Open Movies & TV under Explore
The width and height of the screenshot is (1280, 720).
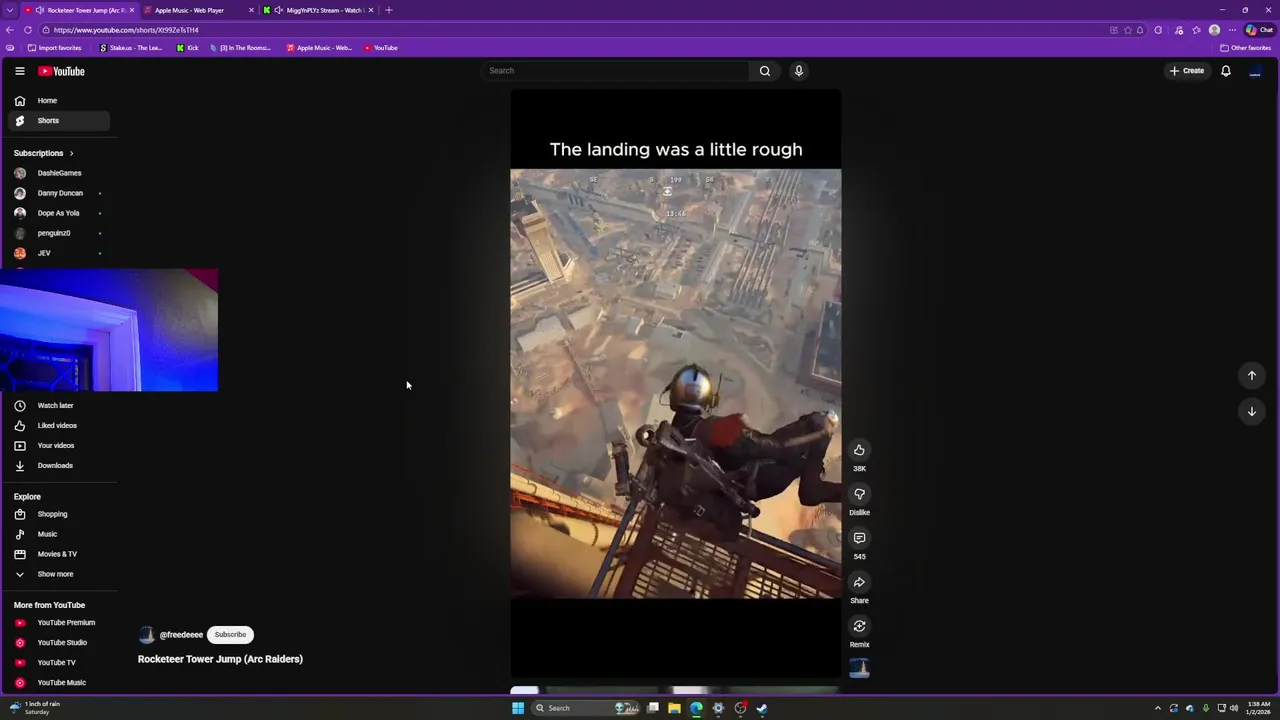click(59, 554)
